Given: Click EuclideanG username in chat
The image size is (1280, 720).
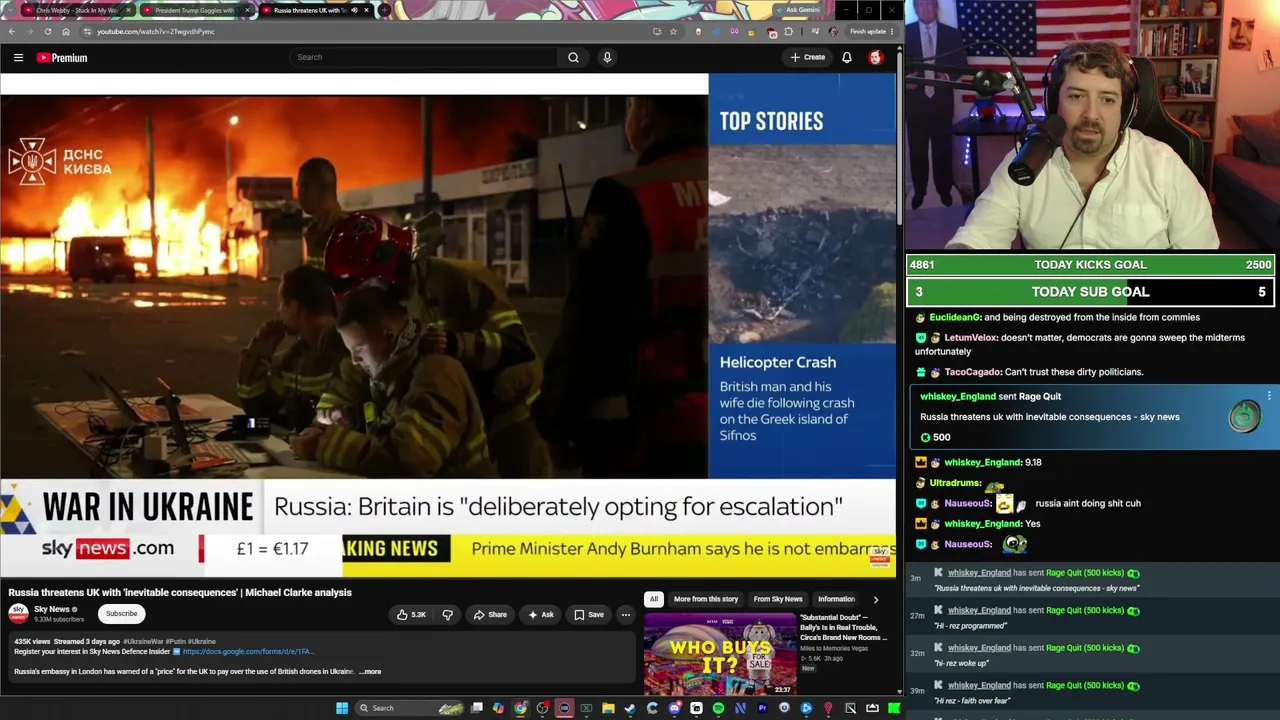Looking at the screenshot, I should tap(955, 318).
